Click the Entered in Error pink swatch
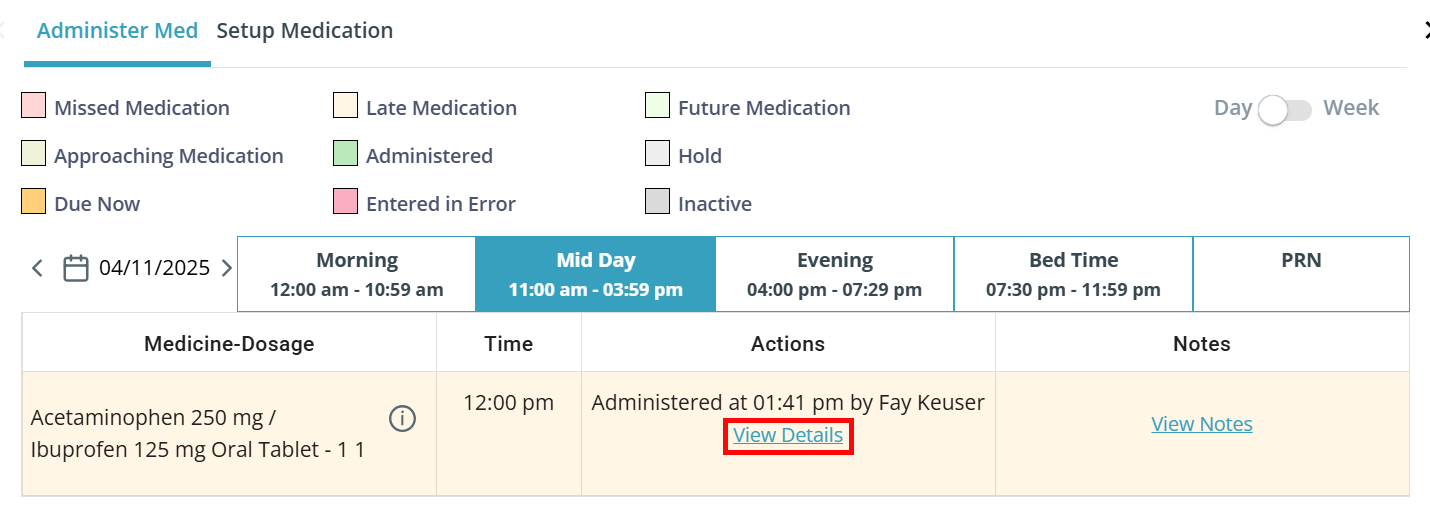Screen dimensions: 1430x517 [345, 201]
